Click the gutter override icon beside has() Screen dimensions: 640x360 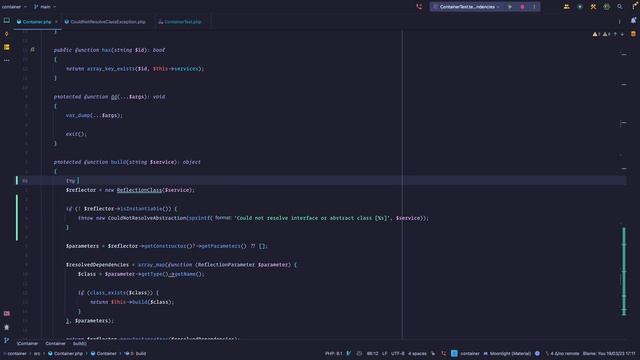coord(33,50)
